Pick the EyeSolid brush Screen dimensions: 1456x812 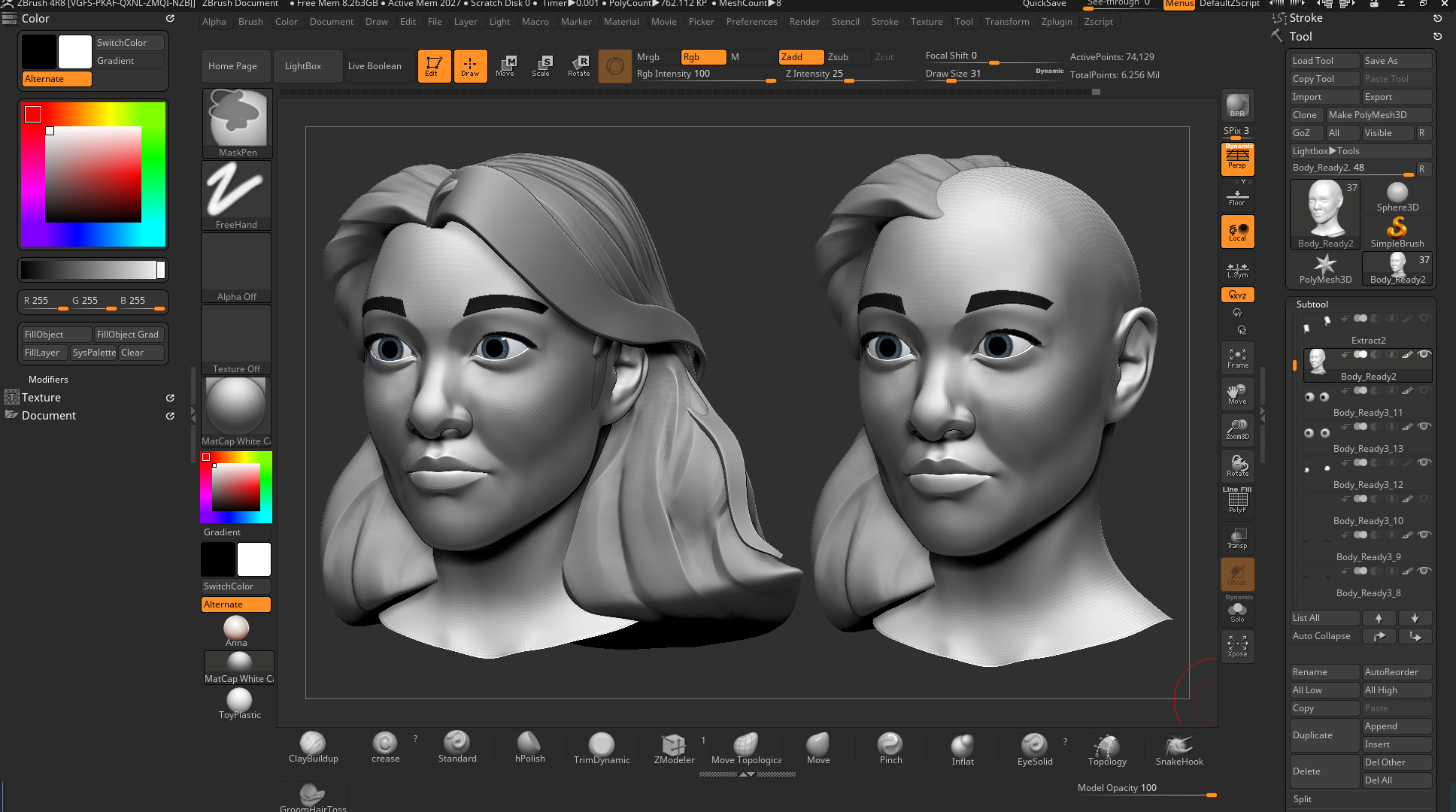(1035, 750)
